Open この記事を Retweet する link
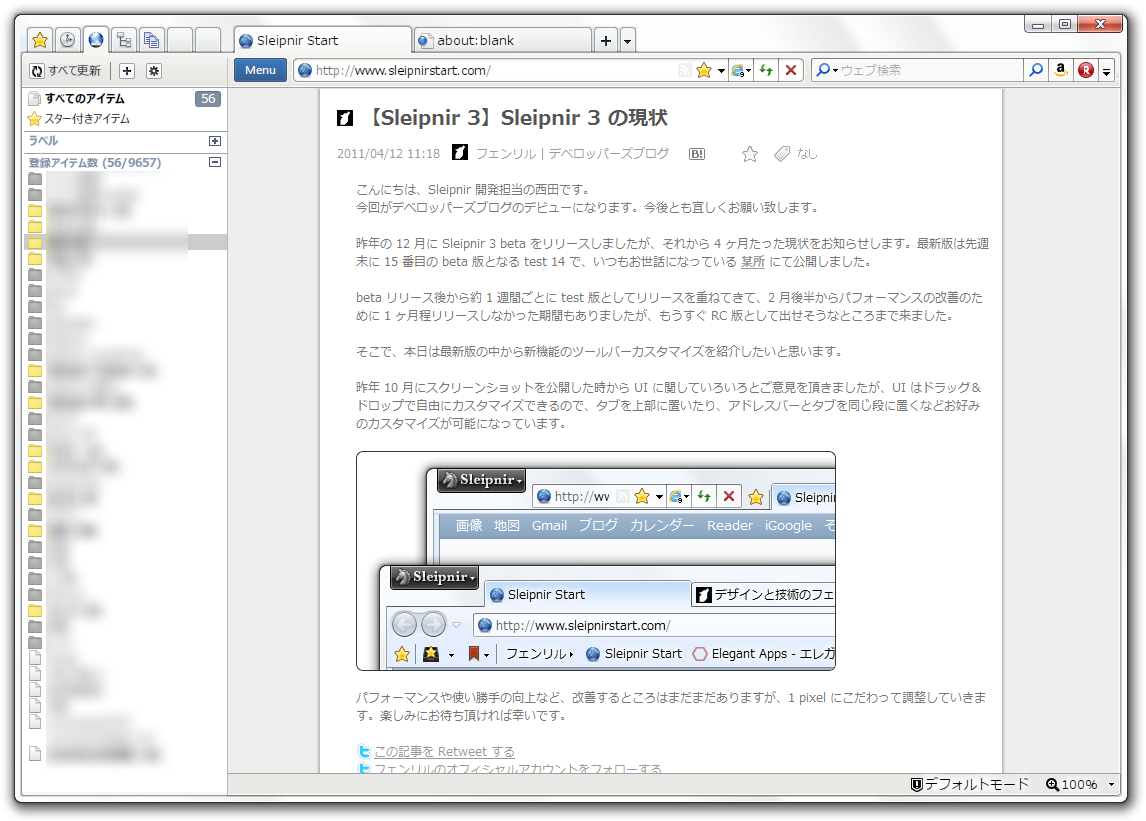The width and height of the screenshot is (1146, 821). pos(444,752)
